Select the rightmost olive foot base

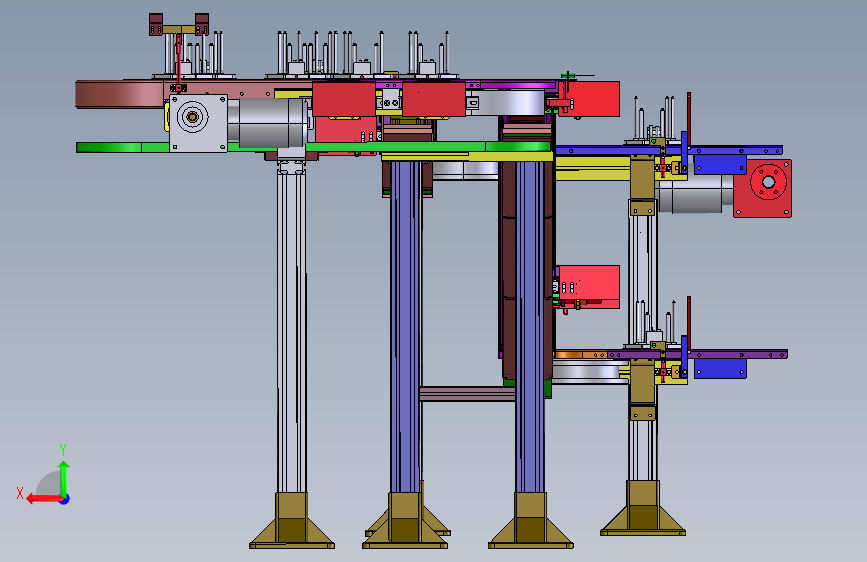pyautogui.click(x=643, y=508)
